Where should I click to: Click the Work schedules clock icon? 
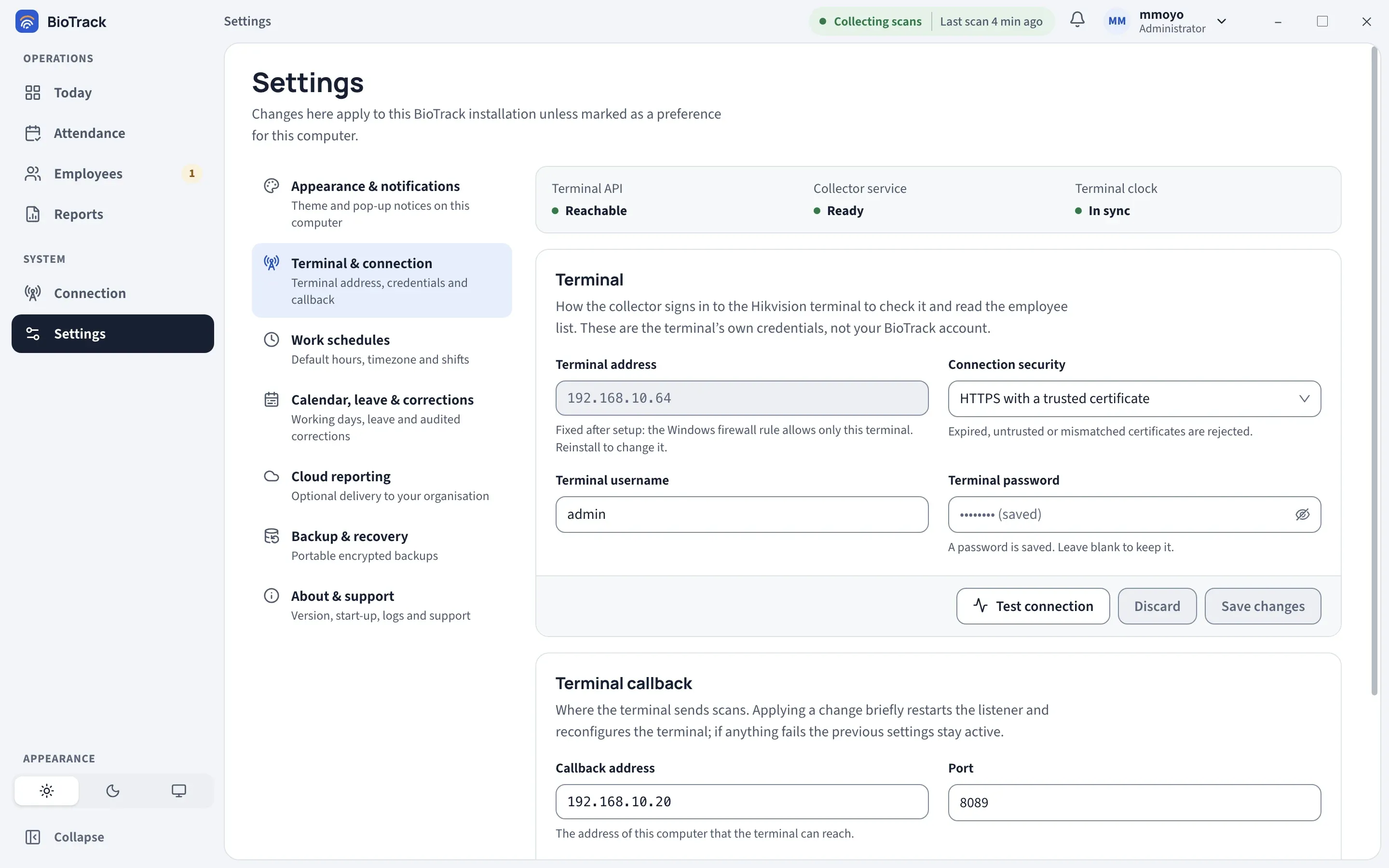coord(272,340)
